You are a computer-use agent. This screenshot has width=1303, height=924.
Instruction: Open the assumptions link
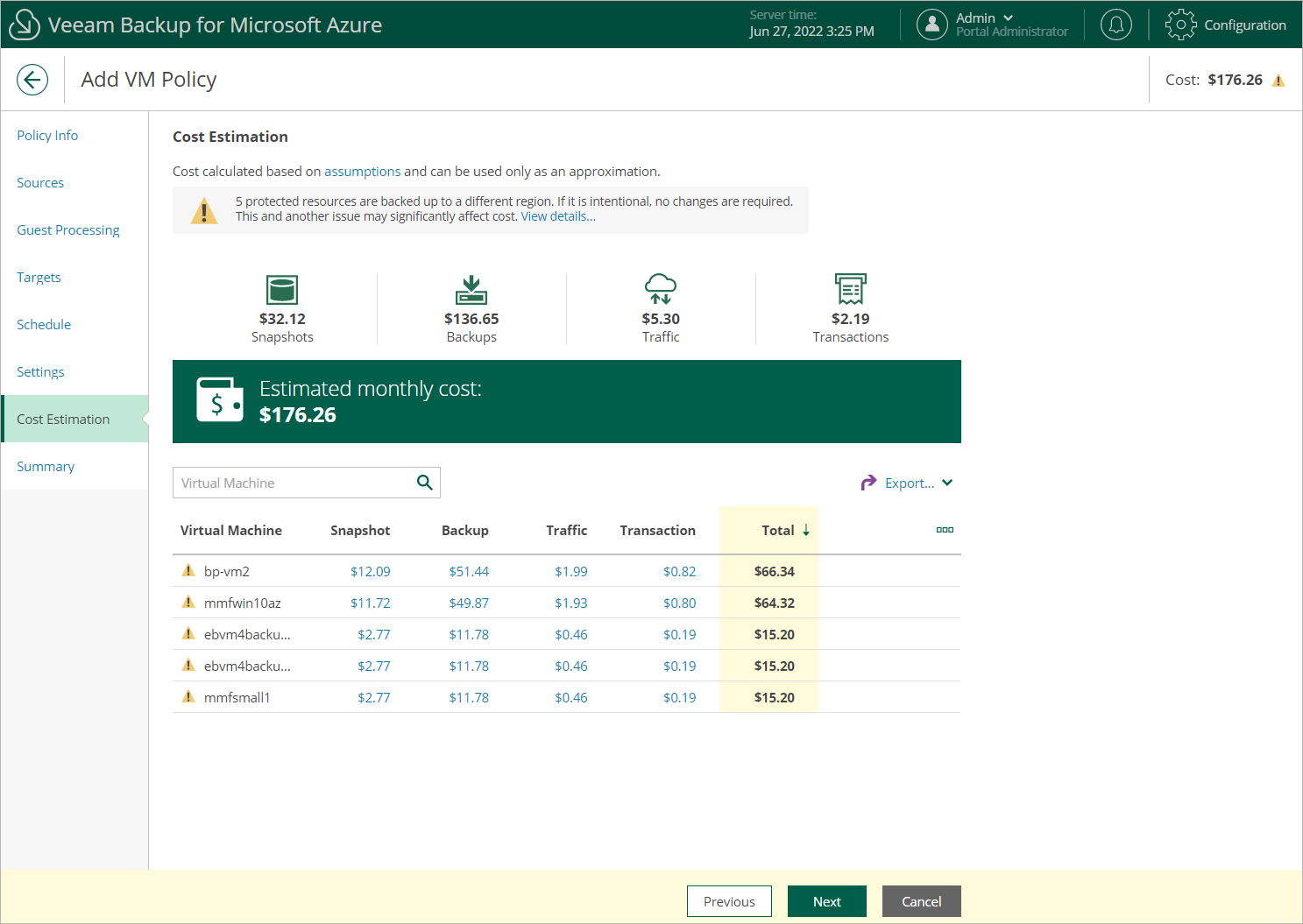point(363,172)
